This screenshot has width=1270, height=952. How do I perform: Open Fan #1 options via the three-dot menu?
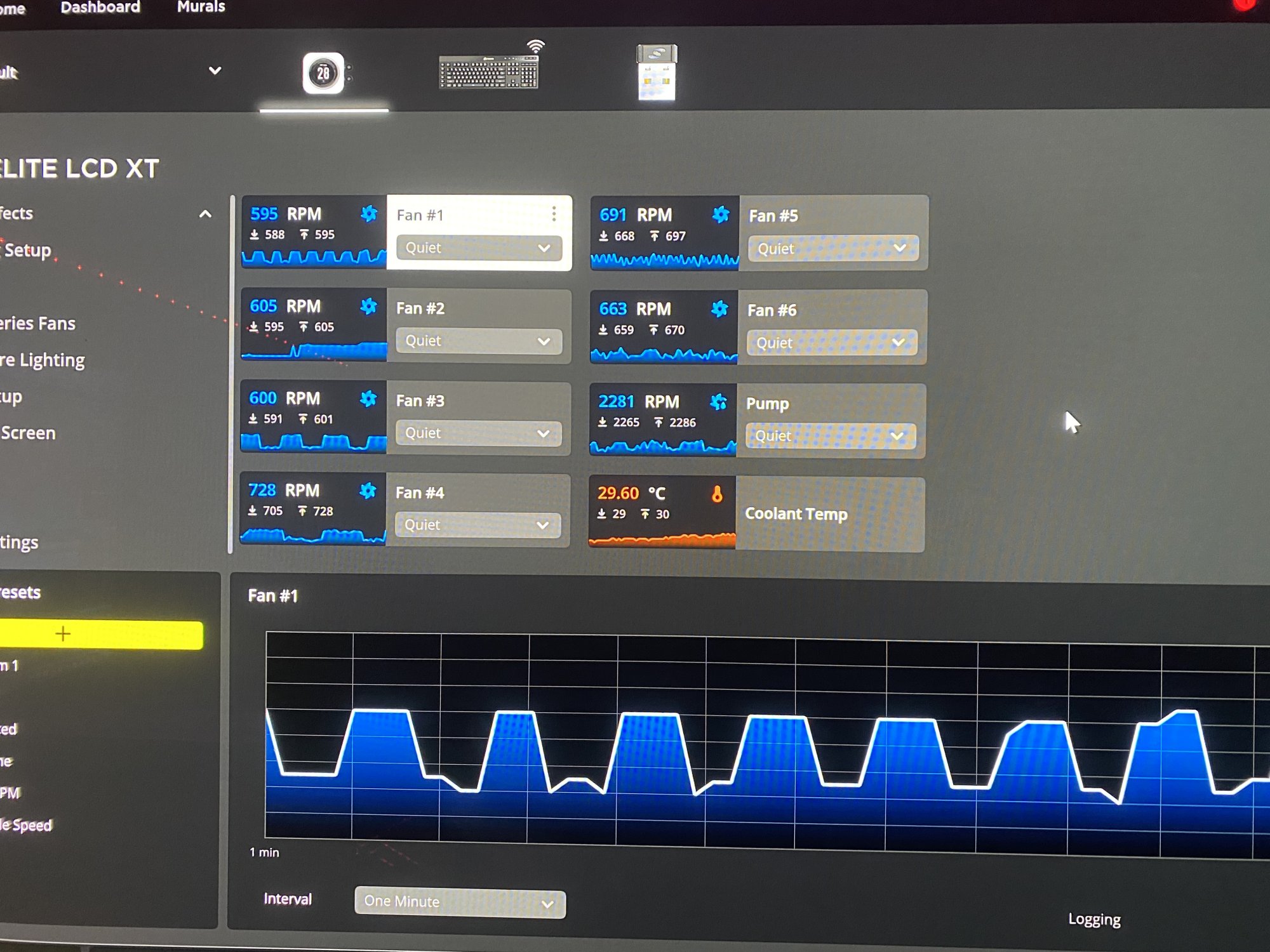(x=554, y=215)
